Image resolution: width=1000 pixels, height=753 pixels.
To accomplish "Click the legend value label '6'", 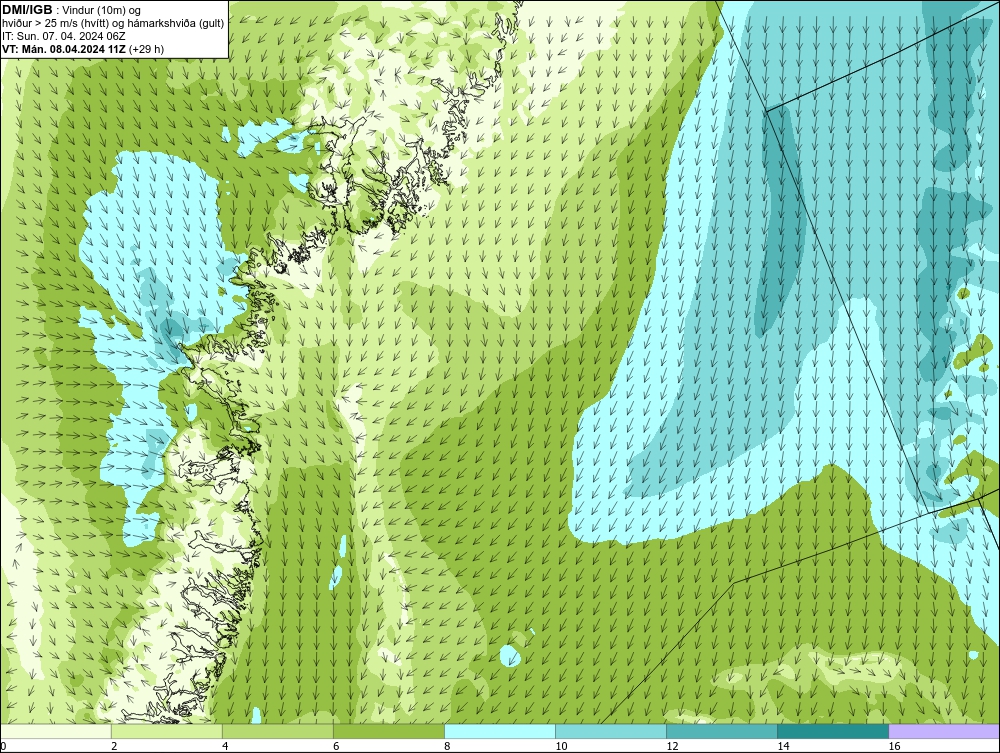I will (336, 746).
